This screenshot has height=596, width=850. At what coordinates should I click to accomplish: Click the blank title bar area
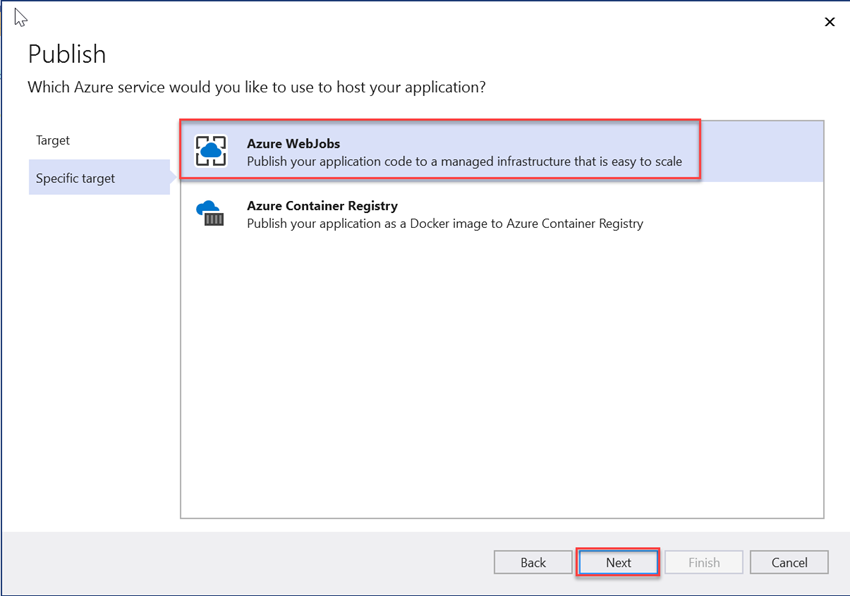coord(400,20)
